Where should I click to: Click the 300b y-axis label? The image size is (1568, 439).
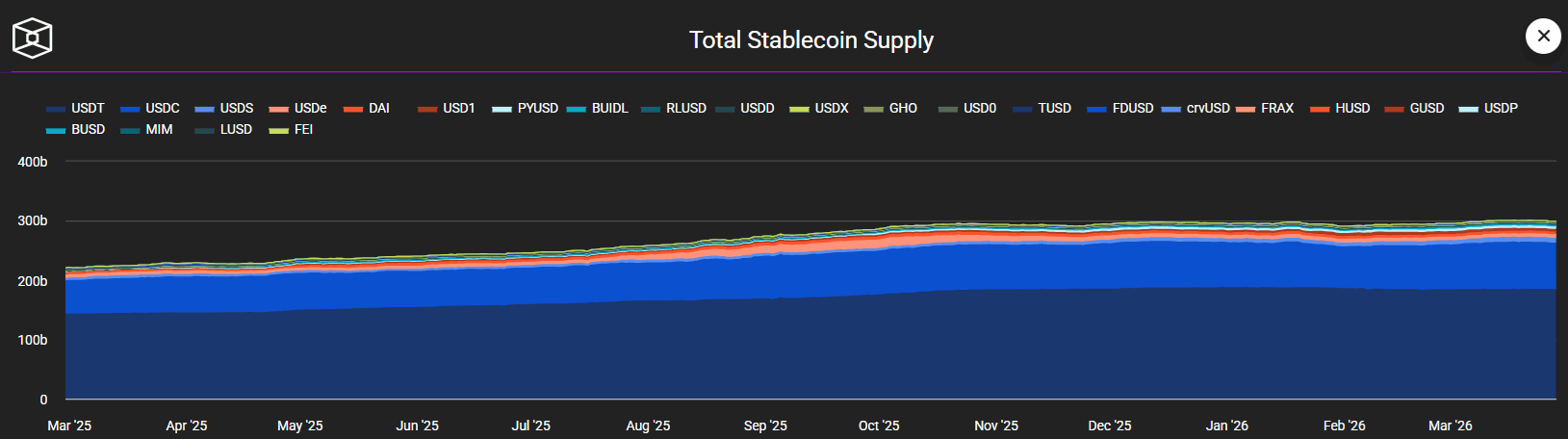[33, 221]
